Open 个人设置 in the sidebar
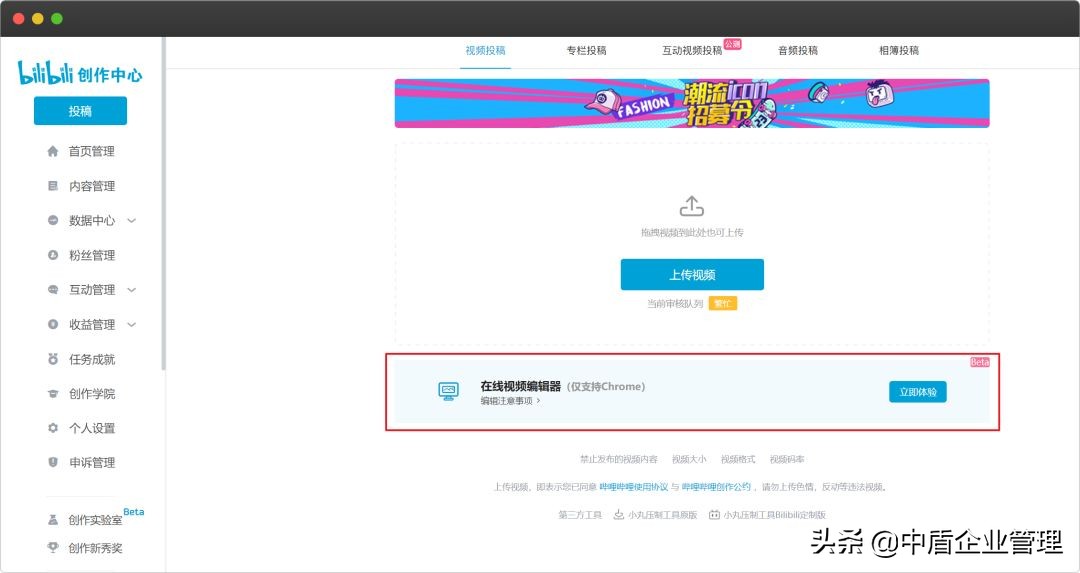This screenshot has width=1080, height=573. 92,428
